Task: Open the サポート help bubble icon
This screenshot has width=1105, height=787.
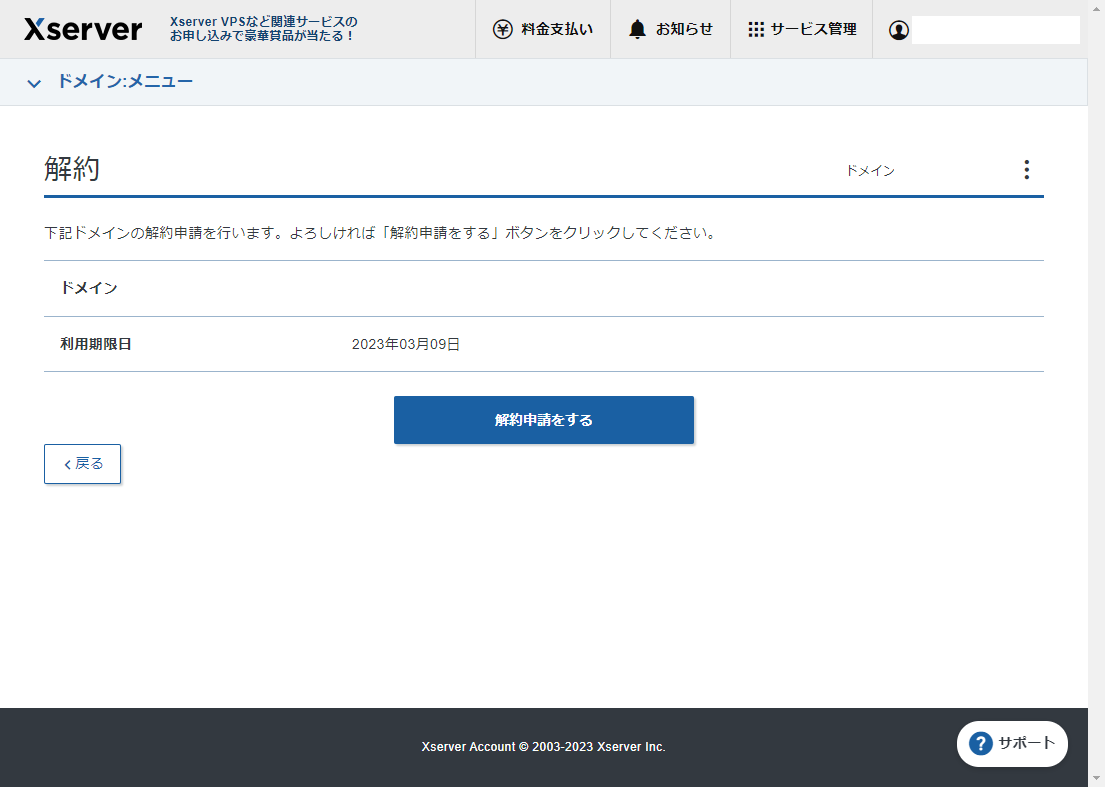Action: coord(980,744)
